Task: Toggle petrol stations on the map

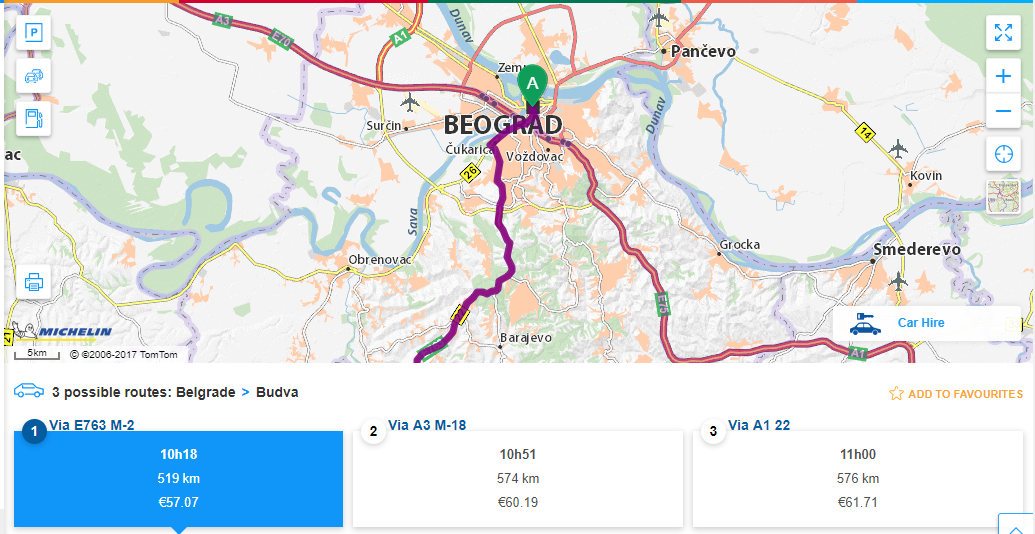Action: coord(33,118)
